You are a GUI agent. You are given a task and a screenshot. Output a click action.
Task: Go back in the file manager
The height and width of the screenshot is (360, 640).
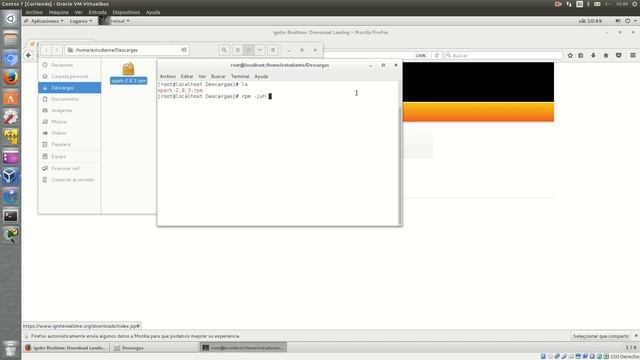46,50
